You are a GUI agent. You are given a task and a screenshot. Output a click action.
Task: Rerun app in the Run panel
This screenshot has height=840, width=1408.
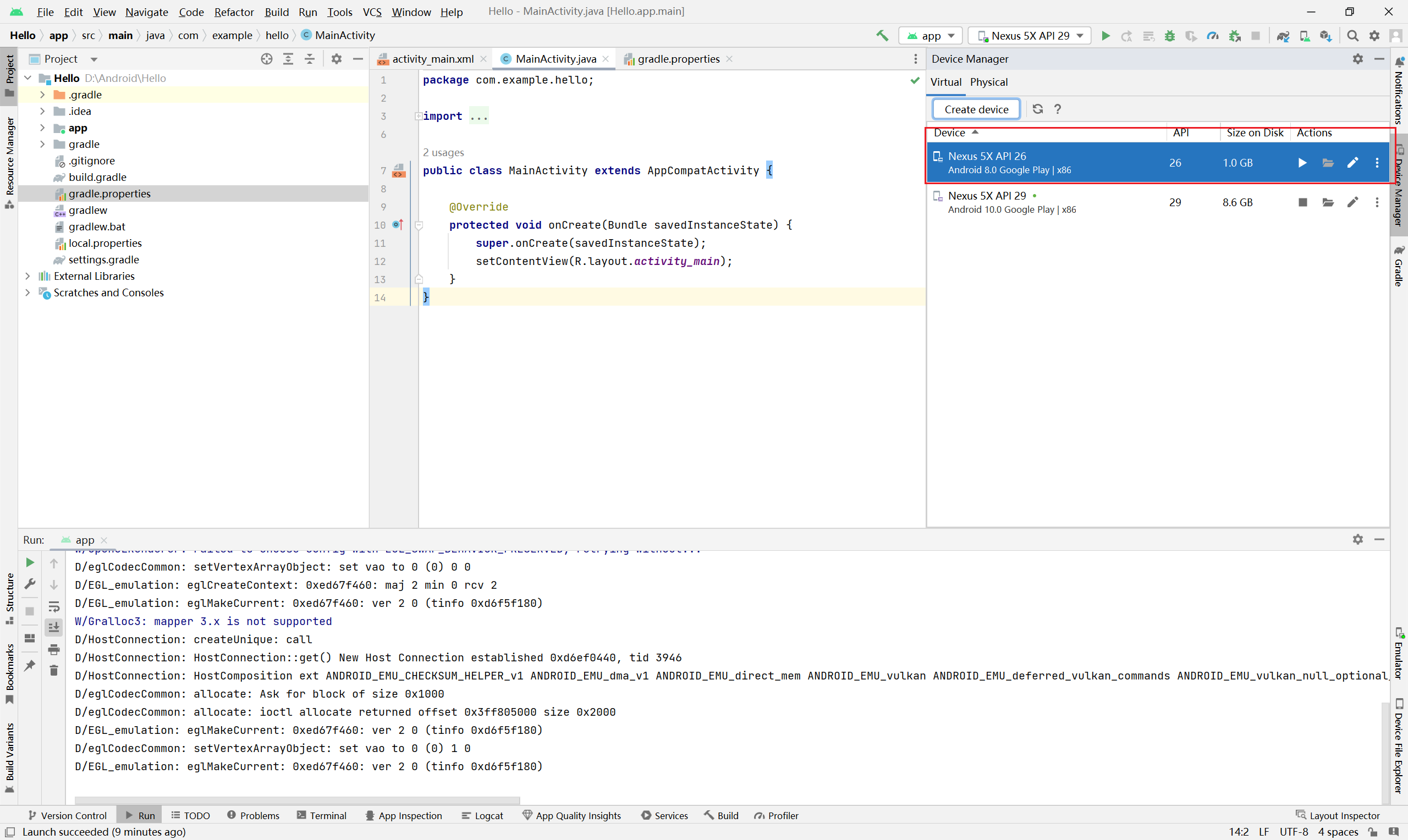coord(30,562)
